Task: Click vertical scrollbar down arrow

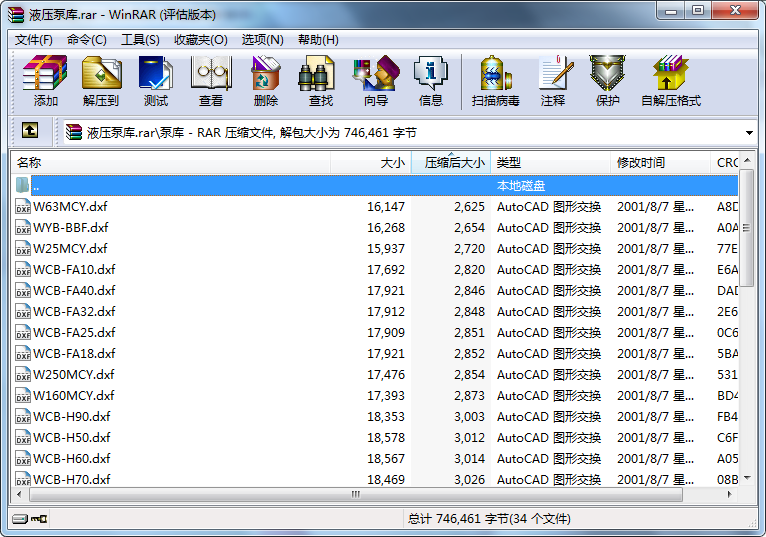Action: coord(746,478)
